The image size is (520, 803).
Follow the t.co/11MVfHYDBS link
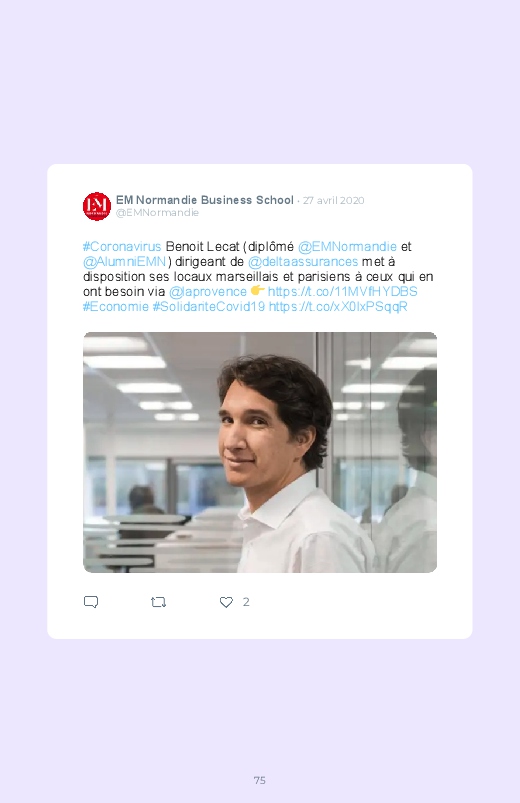click(x=342, y=292)
